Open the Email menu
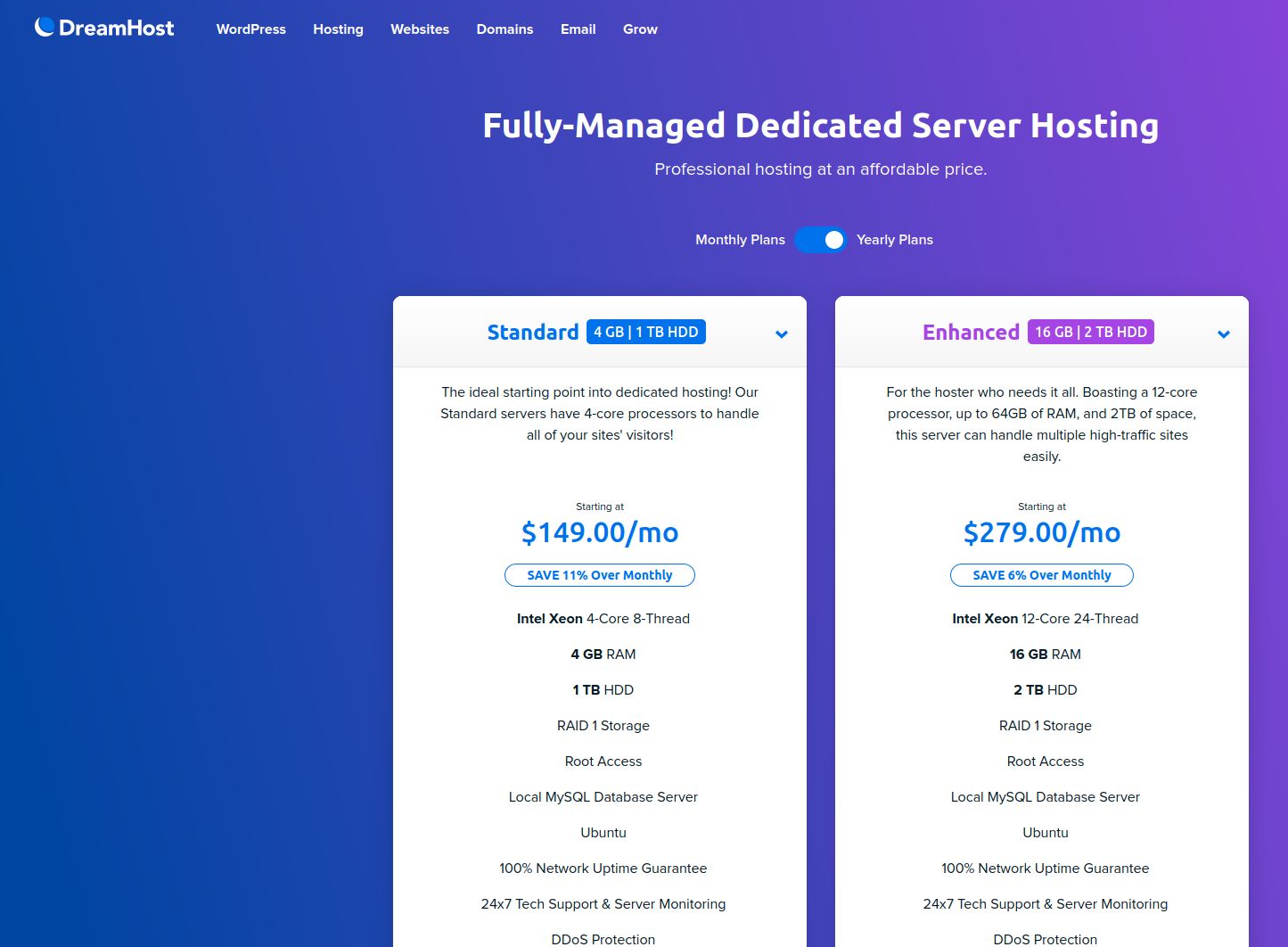1288x947 pixels. pos(578,29)
